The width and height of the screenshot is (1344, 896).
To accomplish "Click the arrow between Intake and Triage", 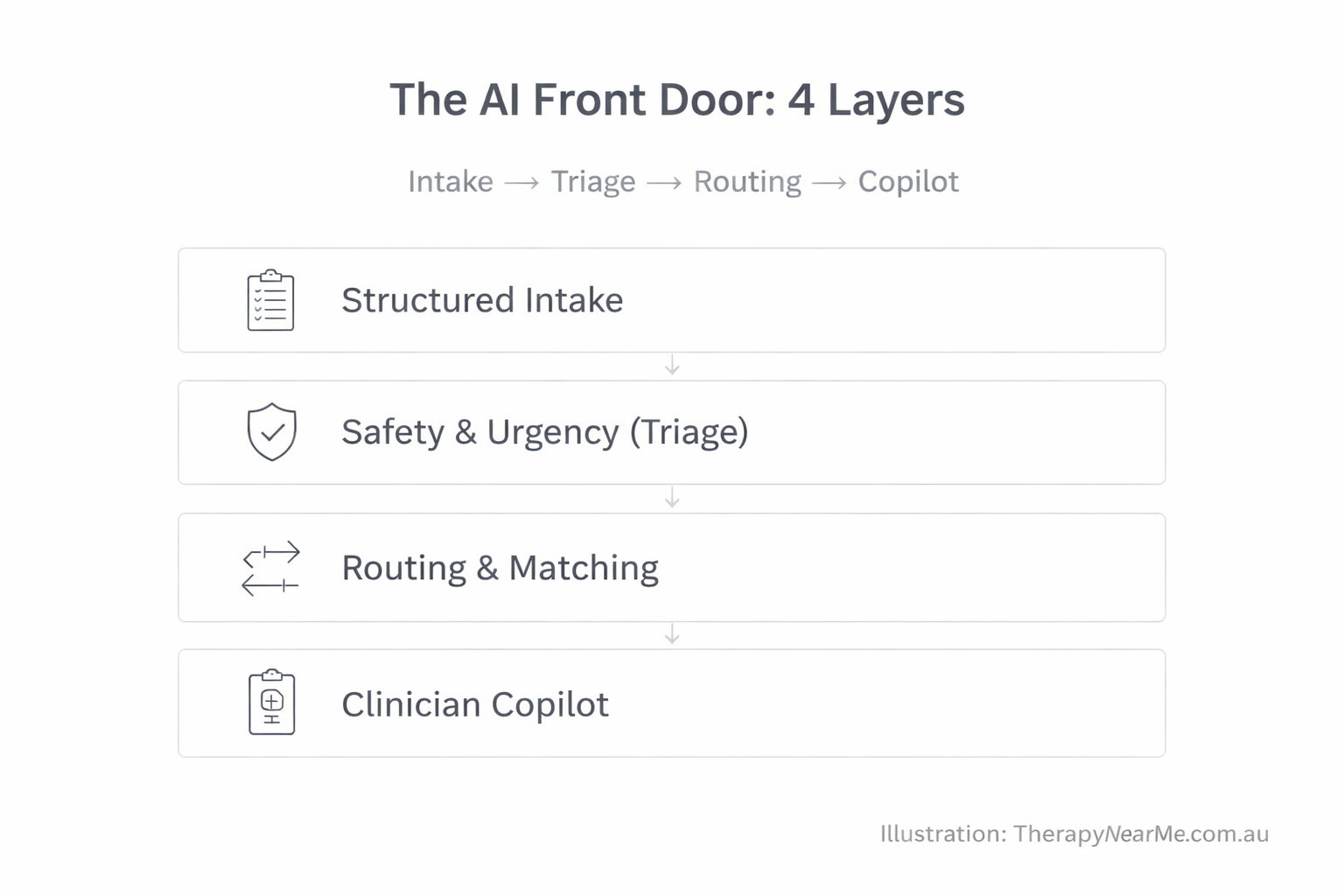I will [x=521, y=183].
